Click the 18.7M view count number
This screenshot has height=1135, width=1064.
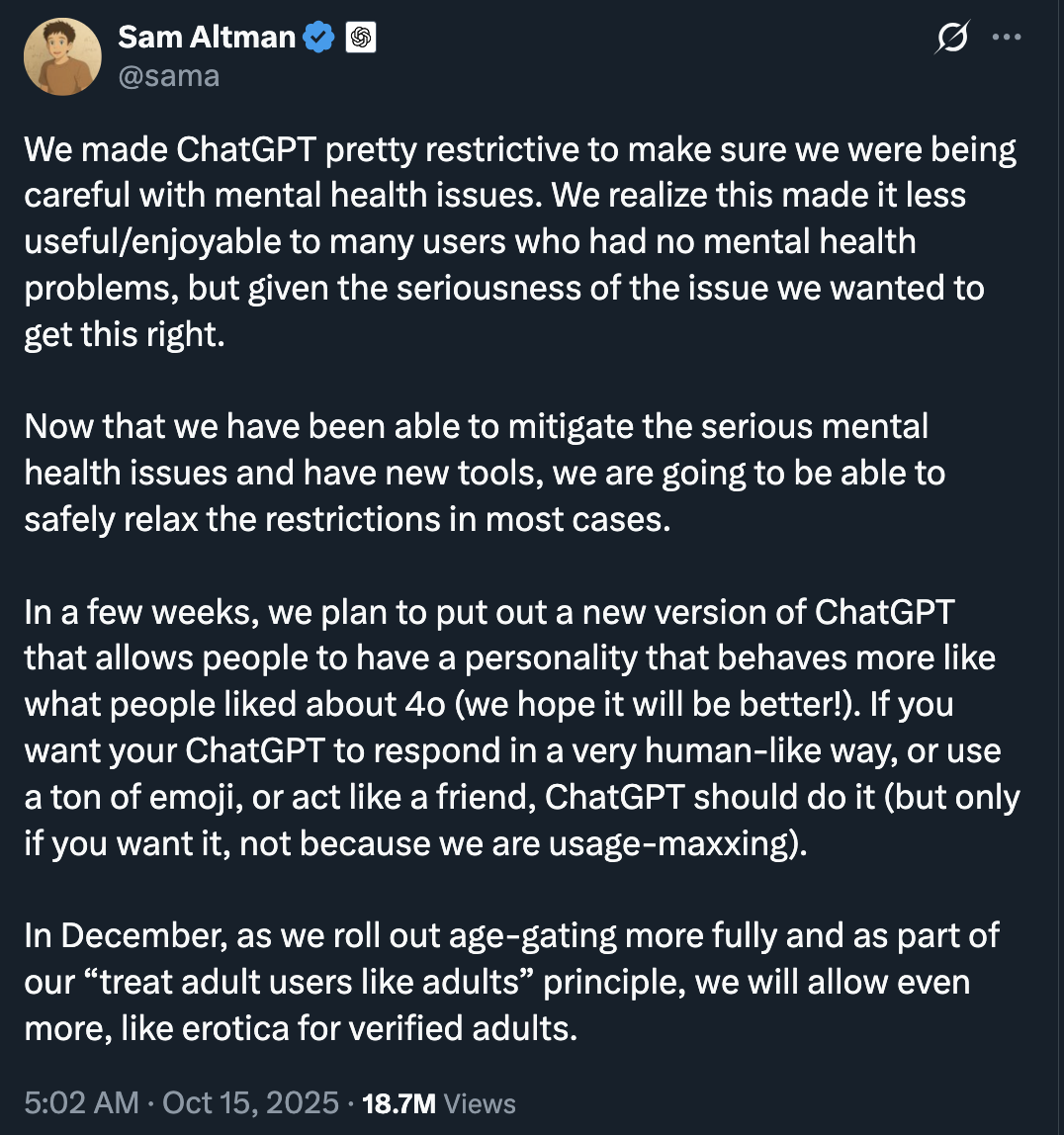pos(399,1103)
